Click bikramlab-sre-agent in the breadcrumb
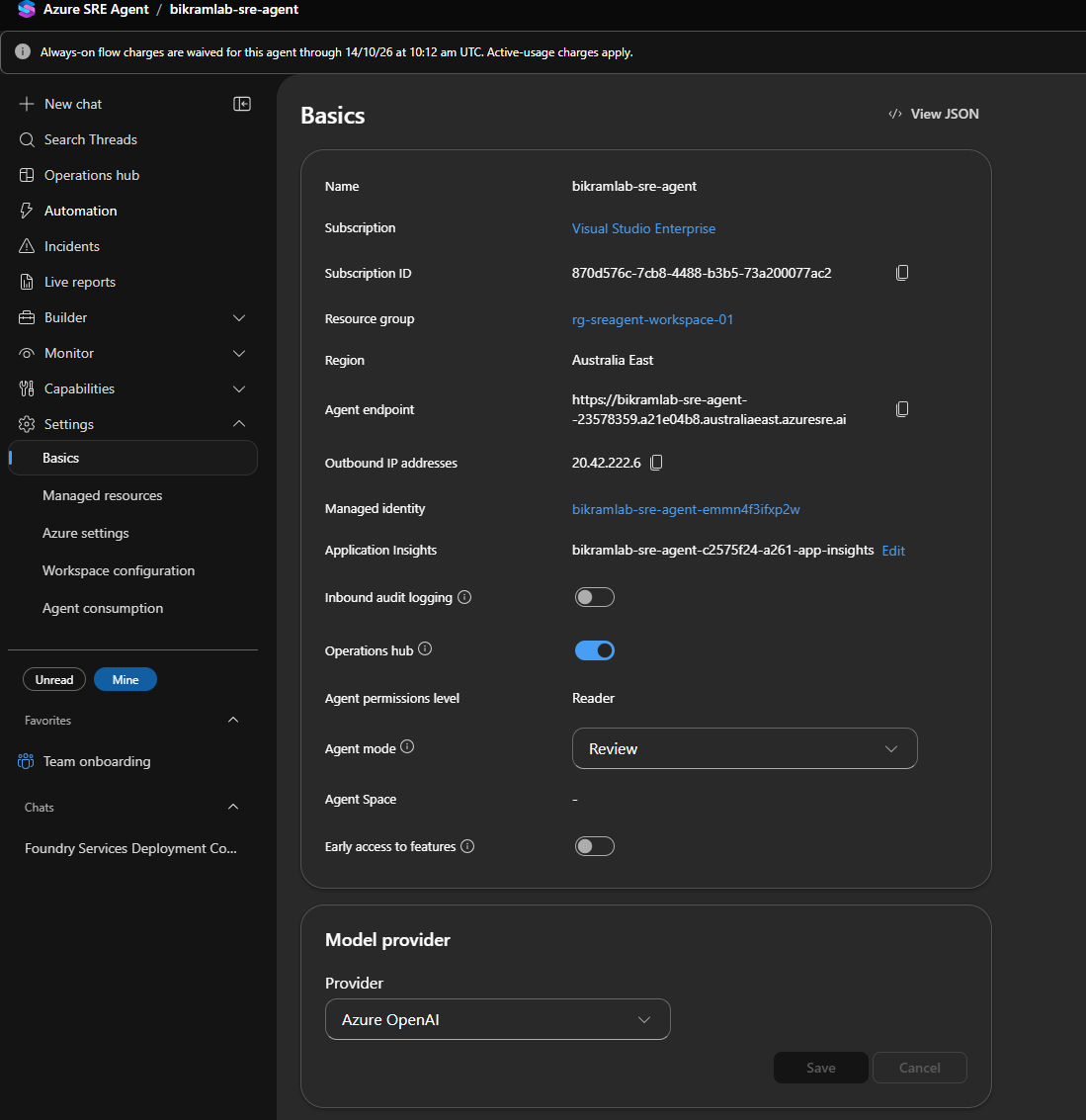Viewport: 1086px width, 1120px height. tap(234, 9)
